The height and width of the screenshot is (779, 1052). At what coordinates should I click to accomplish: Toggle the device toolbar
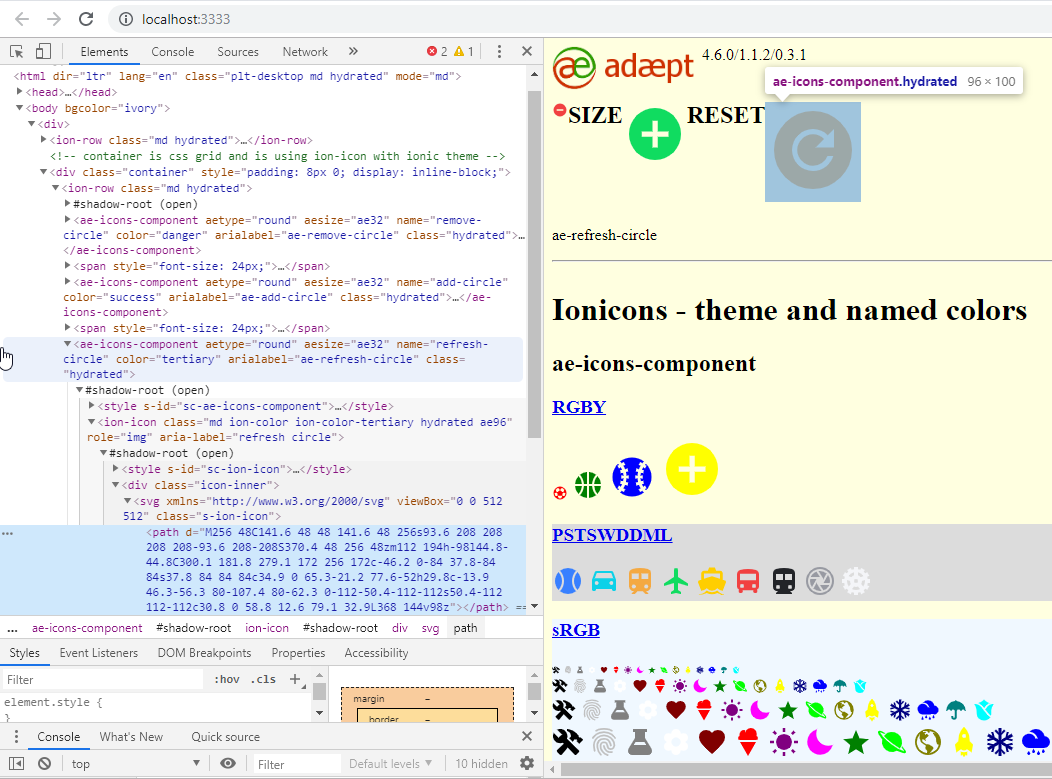click(43, 52)
